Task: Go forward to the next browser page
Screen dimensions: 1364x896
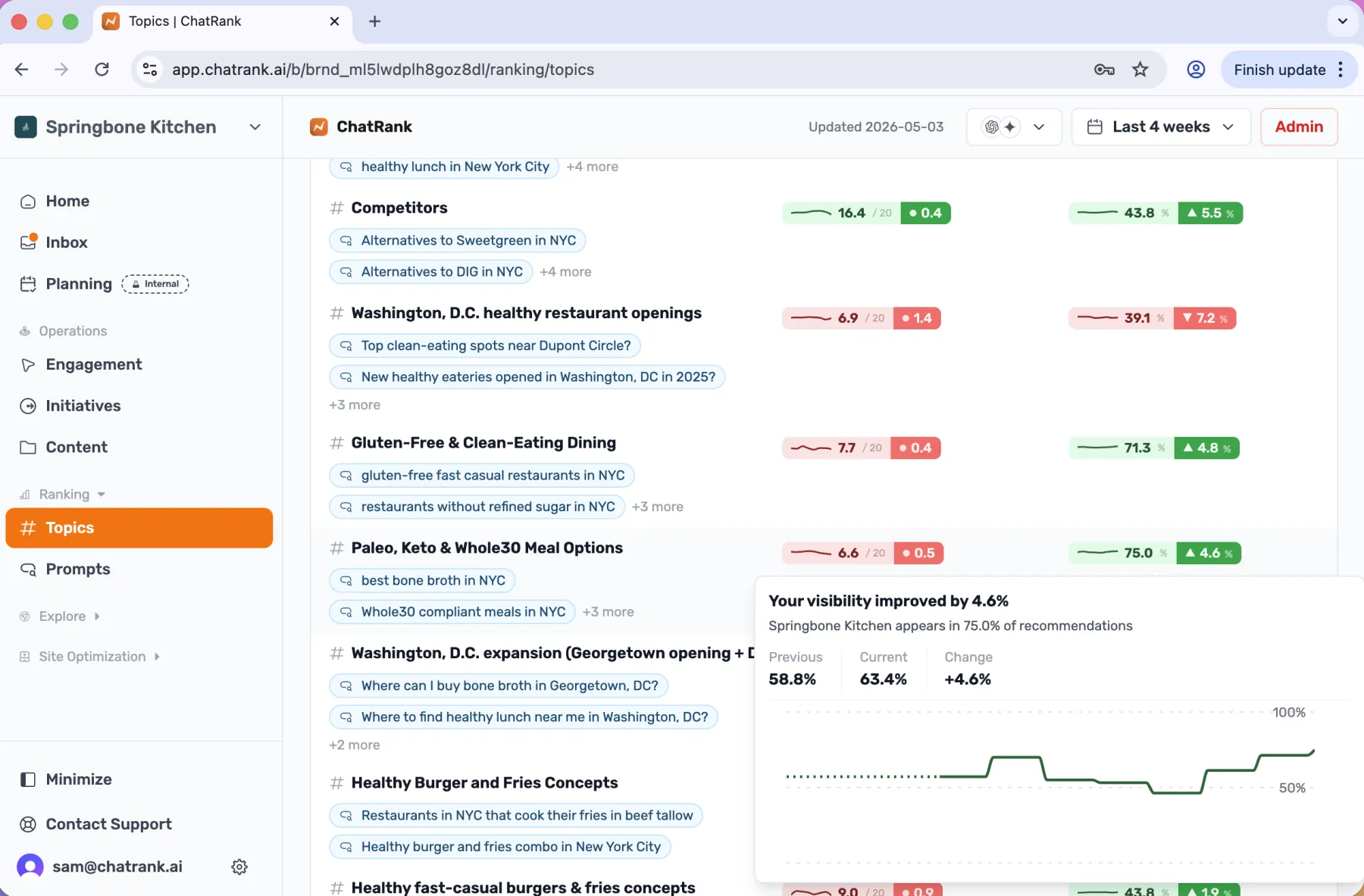Action: (61, 69)
